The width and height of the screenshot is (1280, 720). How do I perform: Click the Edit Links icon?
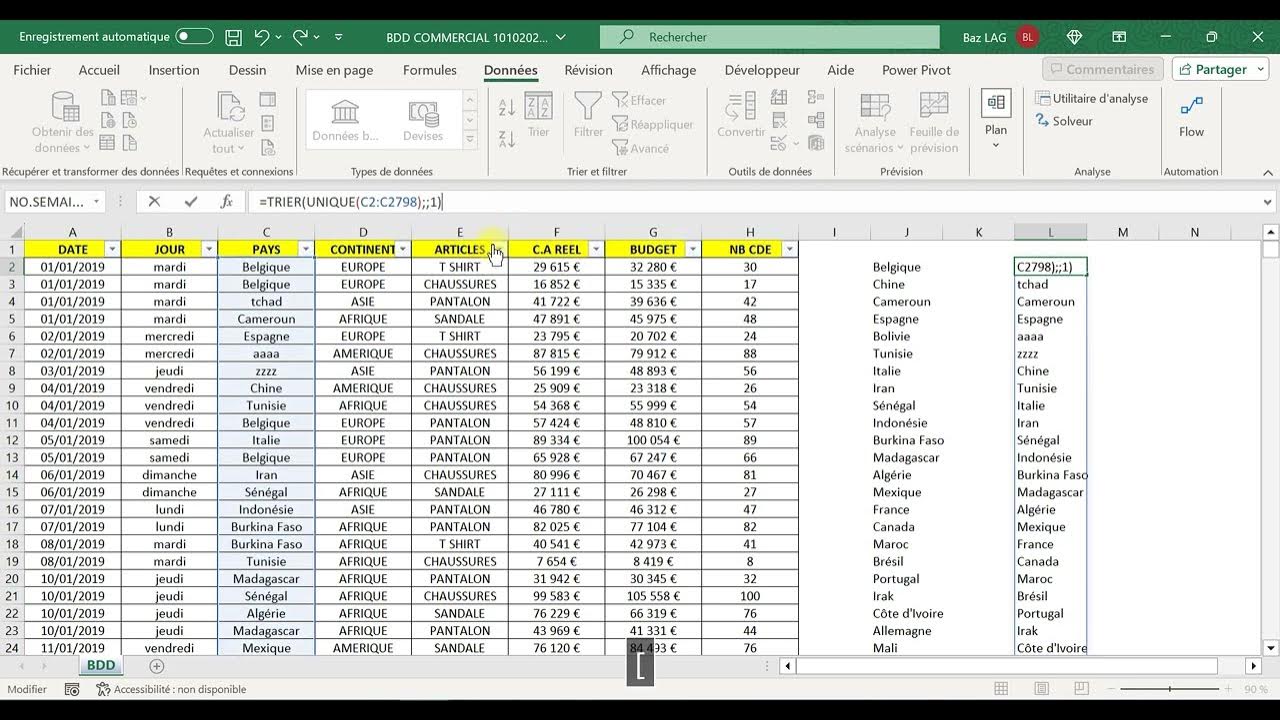pyautogui.click(x=268, y=148)
